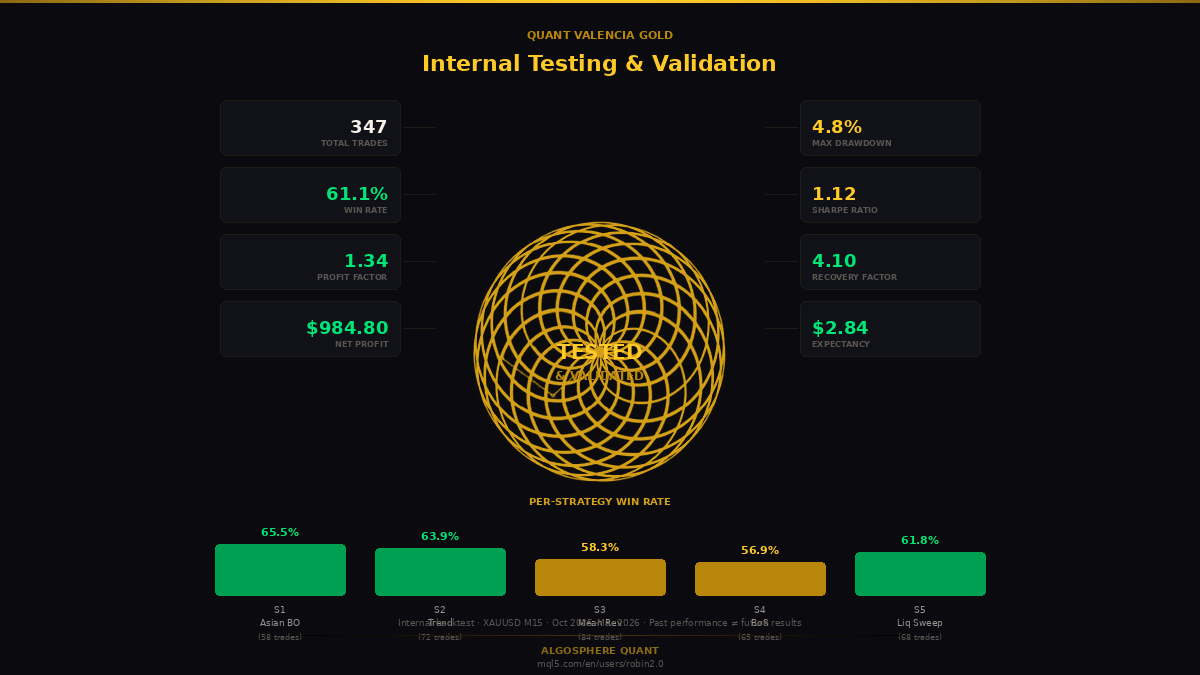1200x675 pixels.
Task: Click the green S1 Asian BO bar
Action: (280, 570)
